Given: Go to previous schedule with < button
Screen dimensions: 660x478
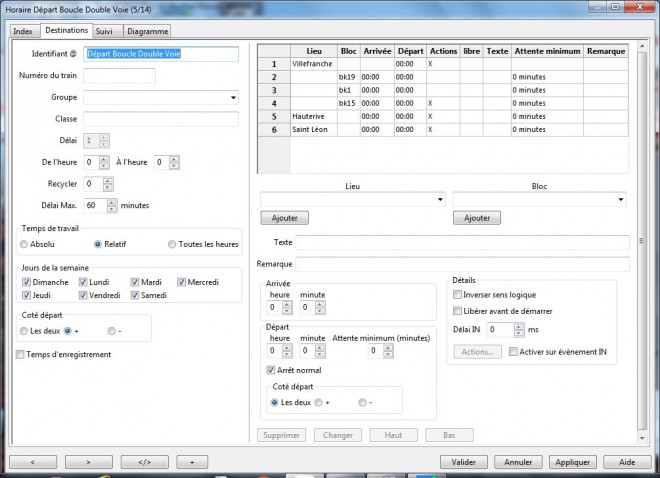Looking at the screenshot, I should [33, 462].
